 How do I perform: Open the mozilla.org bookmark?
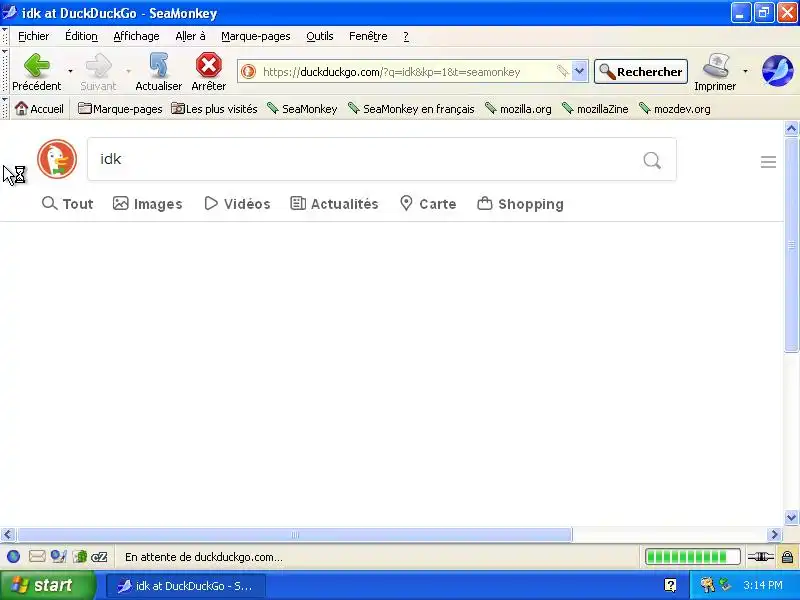click(x=518, y=109)
